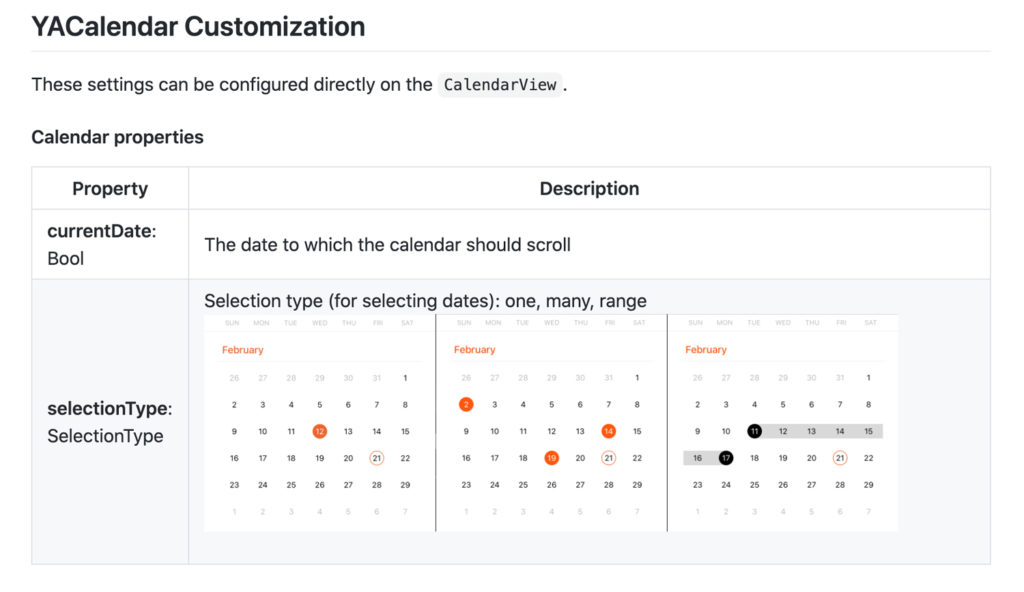The width and height of the screenshot is (1024, 592).
Task: Click black range-end day 17 in right calendar
Action: click(x=726, y=458)
